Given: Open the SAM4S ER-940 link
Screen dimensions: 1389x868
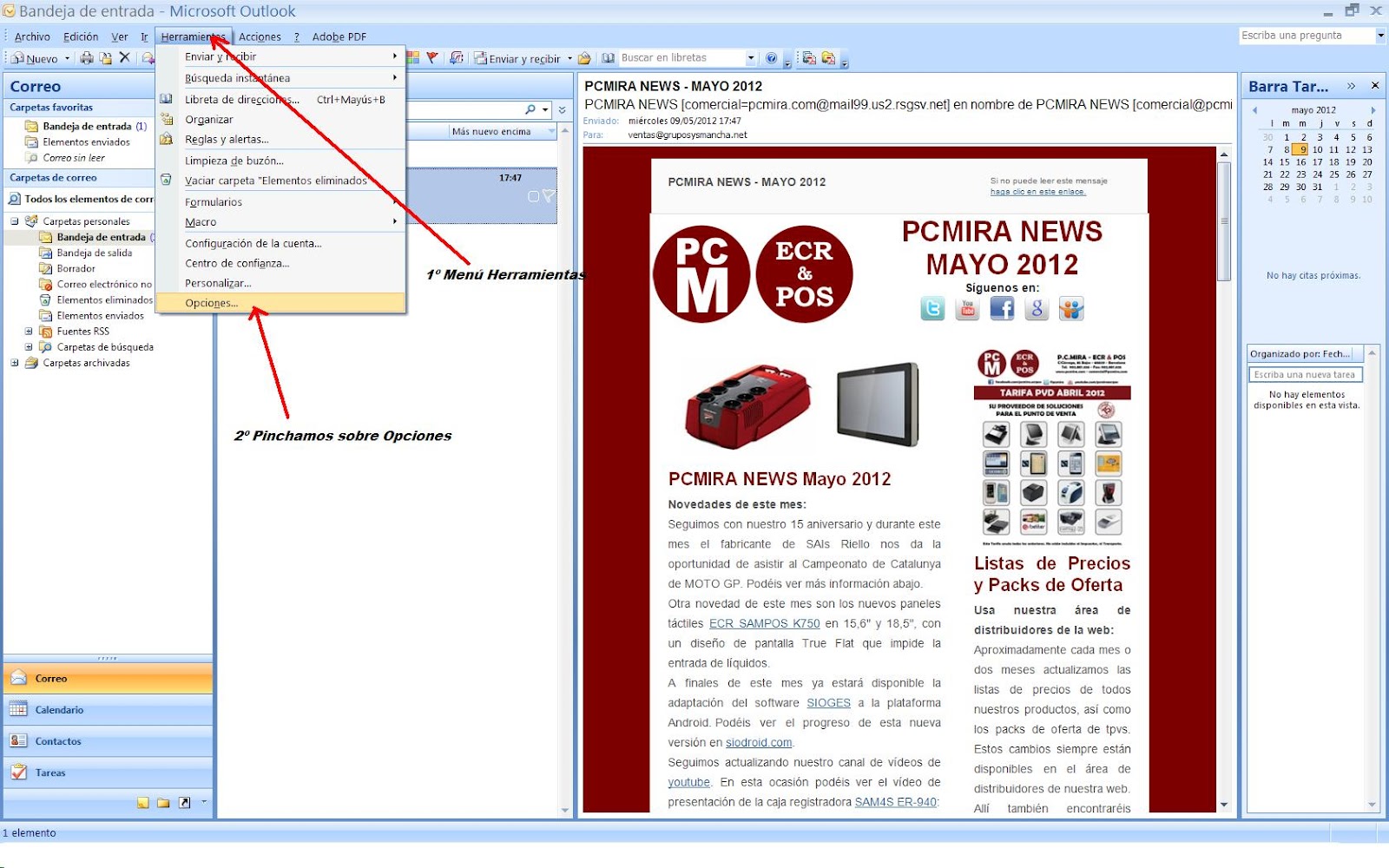Looking at the screenshot, I should 896,802.
